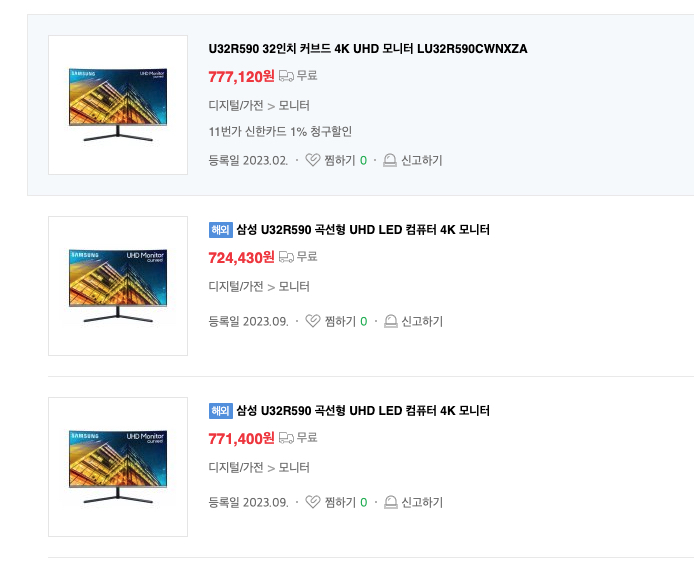Image resolution: width=694 pixels, height=562 pixels.
Task: Click heart icon on 777,120원 listing
Action: tap(312, 160)
